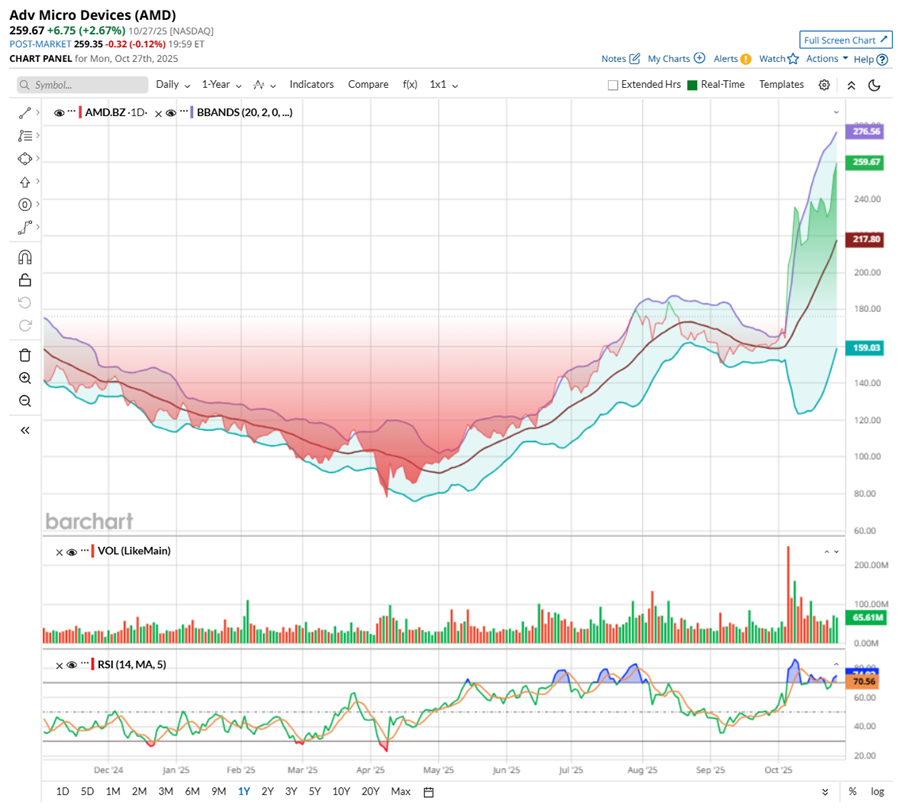Undo the last chart action

[x=25, y=302]
